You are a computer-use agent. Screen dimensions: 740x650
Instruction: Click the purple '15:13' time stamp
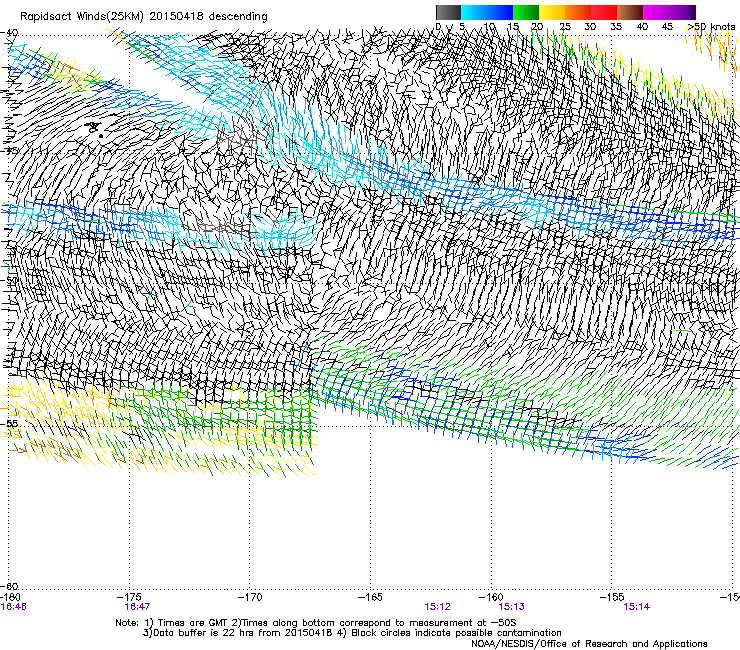[x=512, y=607]
